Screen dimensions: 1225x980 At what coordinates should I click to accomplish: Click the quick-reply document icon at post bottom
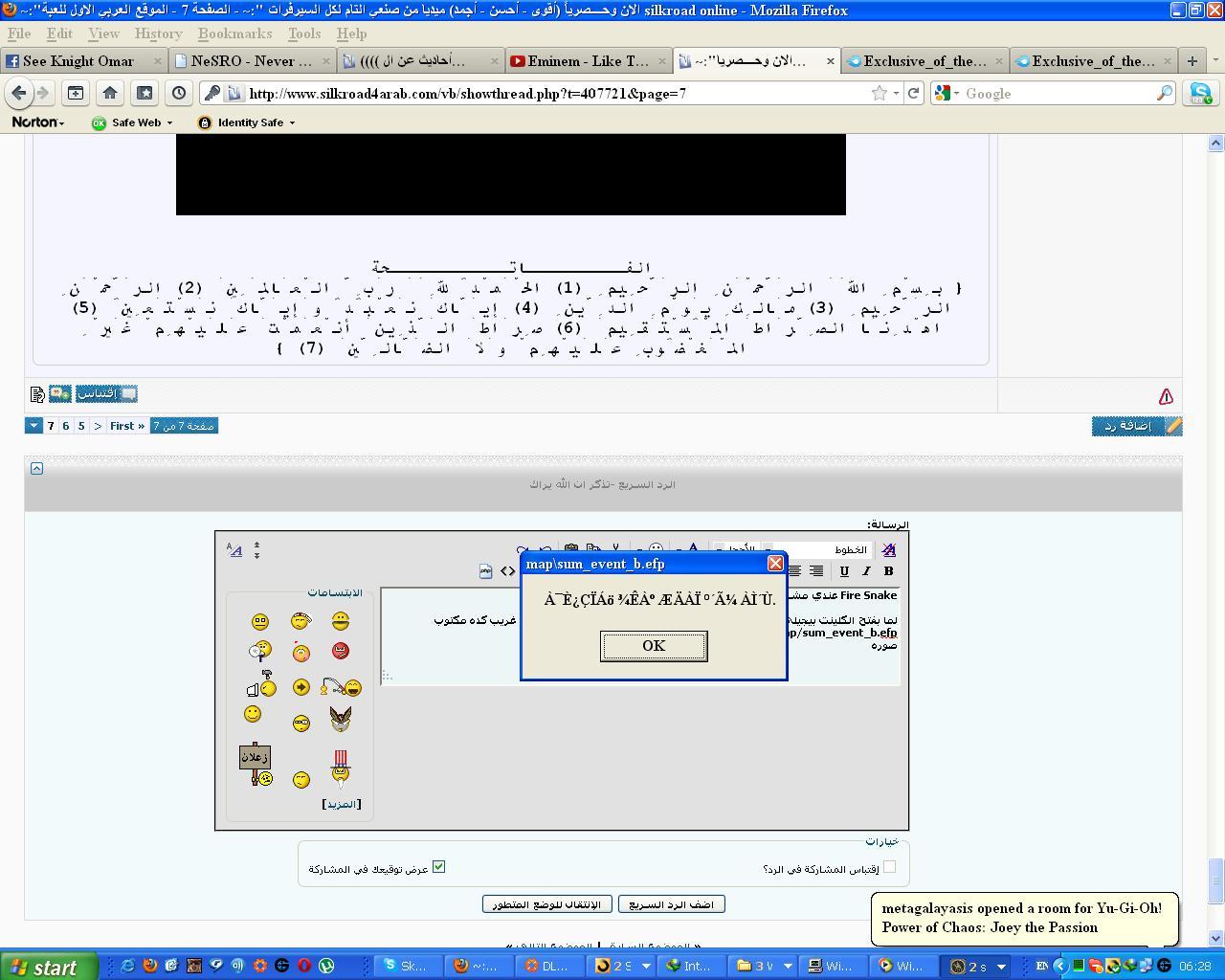point(37,393)
